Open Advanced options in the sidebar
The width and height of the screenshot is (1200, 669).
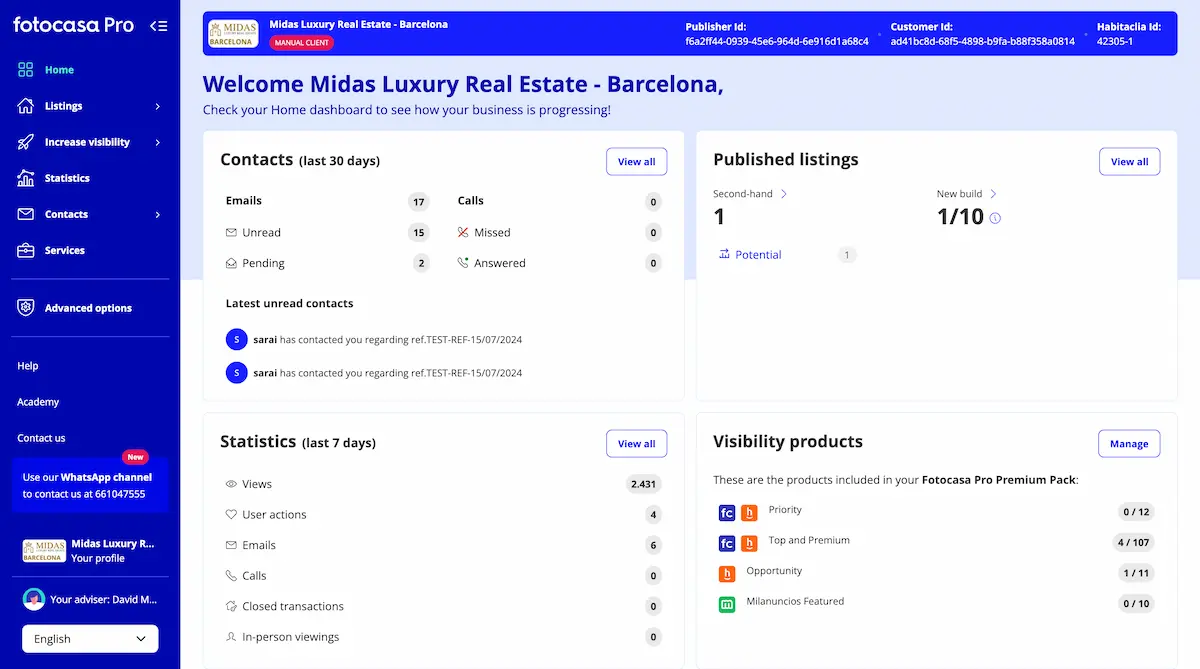pos(90,308)
